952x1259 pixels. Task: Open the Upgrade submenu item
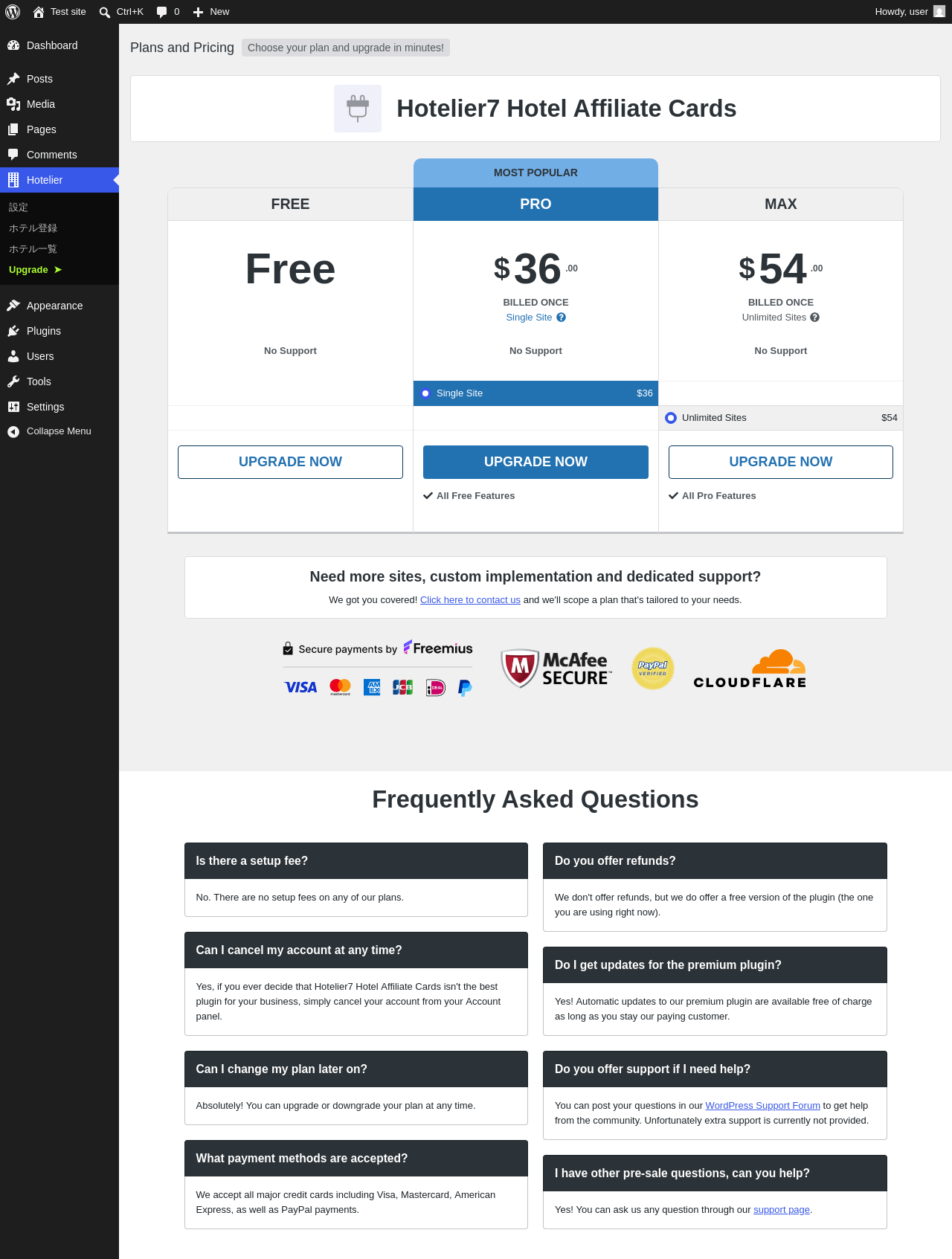tap(59, 270)
